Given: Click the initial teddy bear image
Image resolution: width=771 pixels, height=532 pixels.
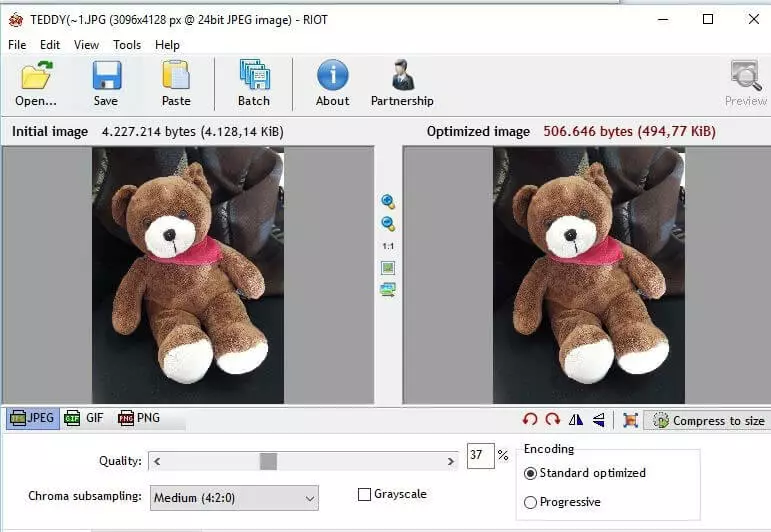Looking at the screenshot, I should point(188,275).
